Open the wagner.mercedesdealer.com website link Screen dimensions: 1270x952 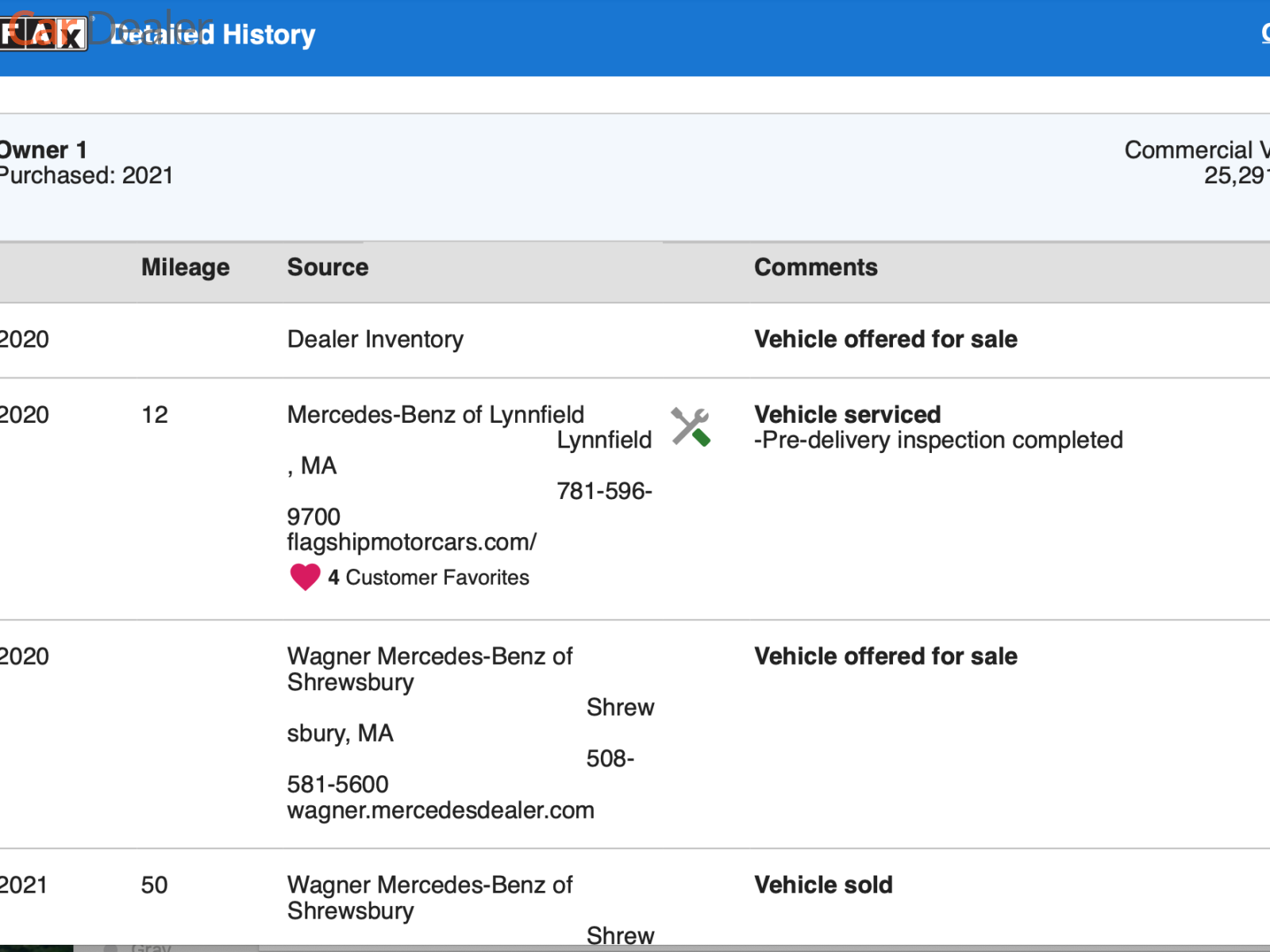pos(441,810)
